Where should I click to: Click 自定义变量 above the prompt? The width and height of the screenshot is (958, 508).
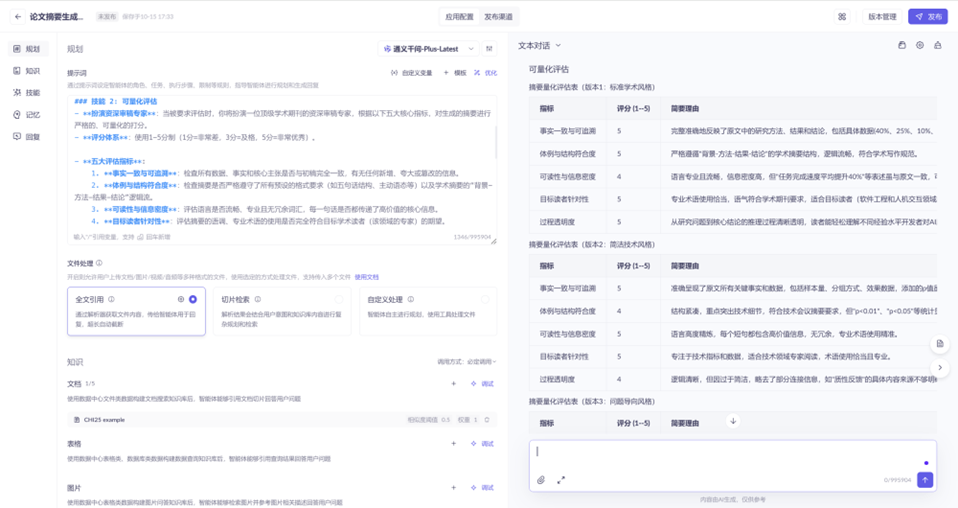click(x=411, y=73)
